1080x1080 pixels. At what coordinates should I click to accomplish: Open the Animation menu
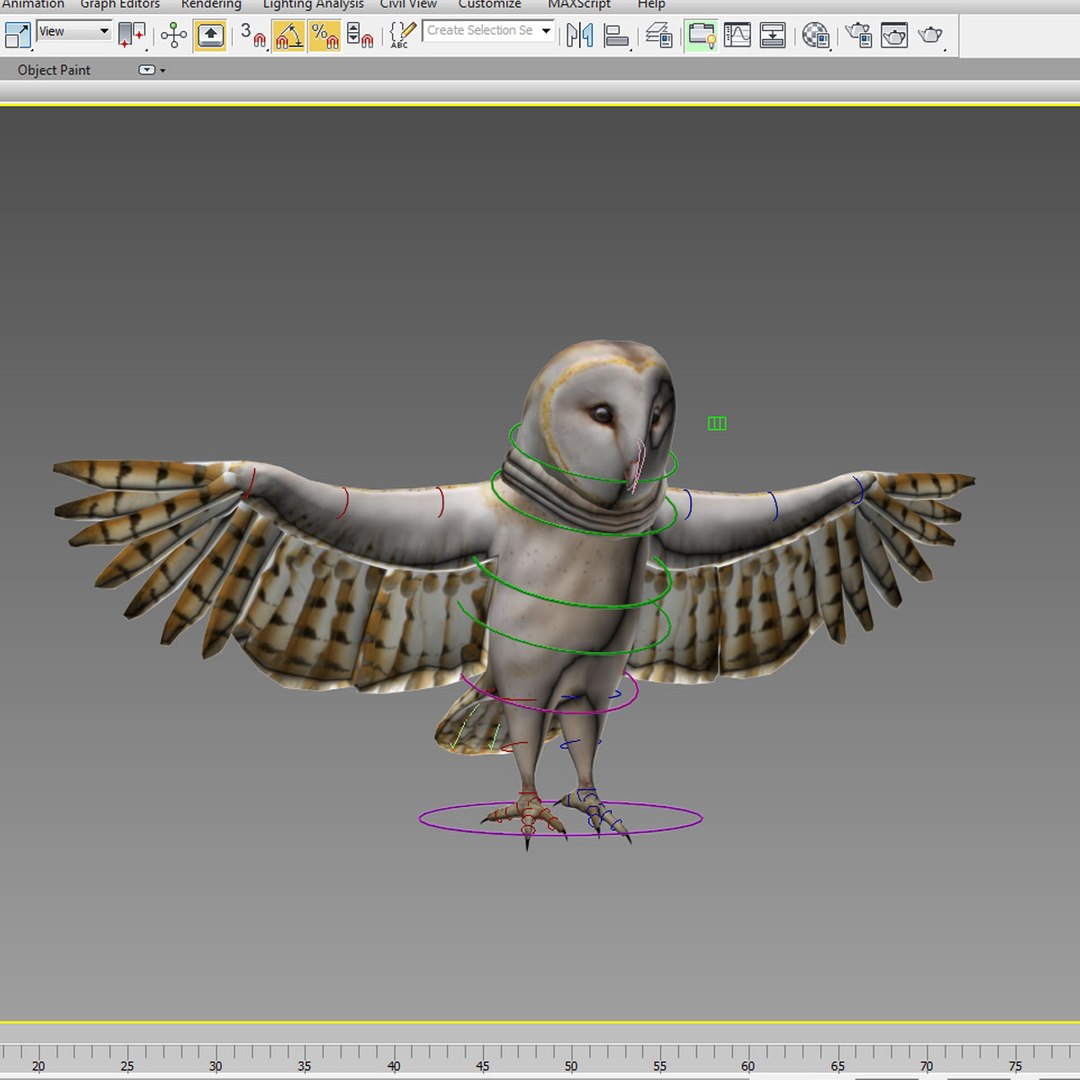(32, 5)
